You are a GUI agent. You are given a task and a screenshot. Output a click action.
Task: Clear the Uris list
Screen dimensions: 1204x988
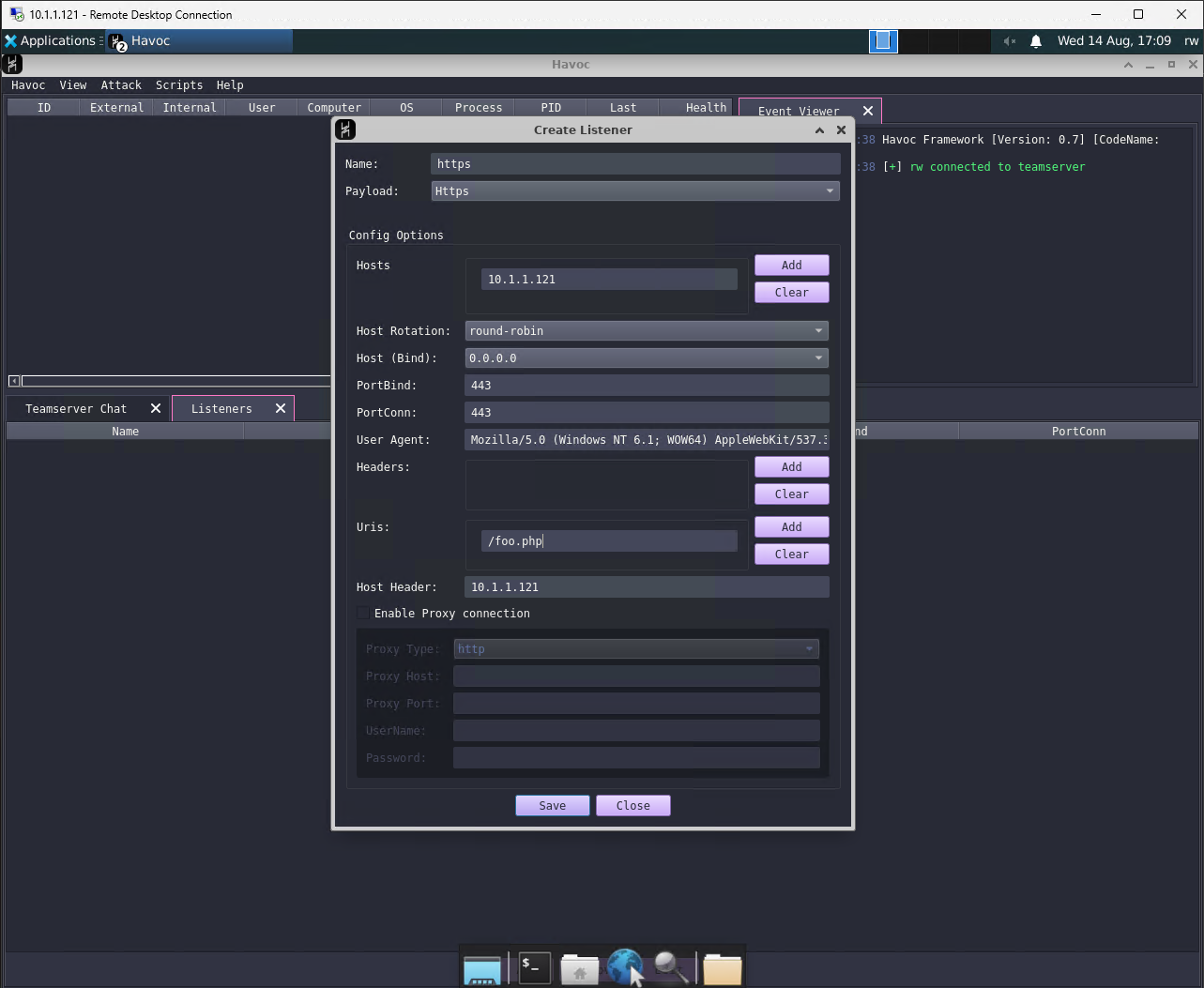[x=791, y=555]
